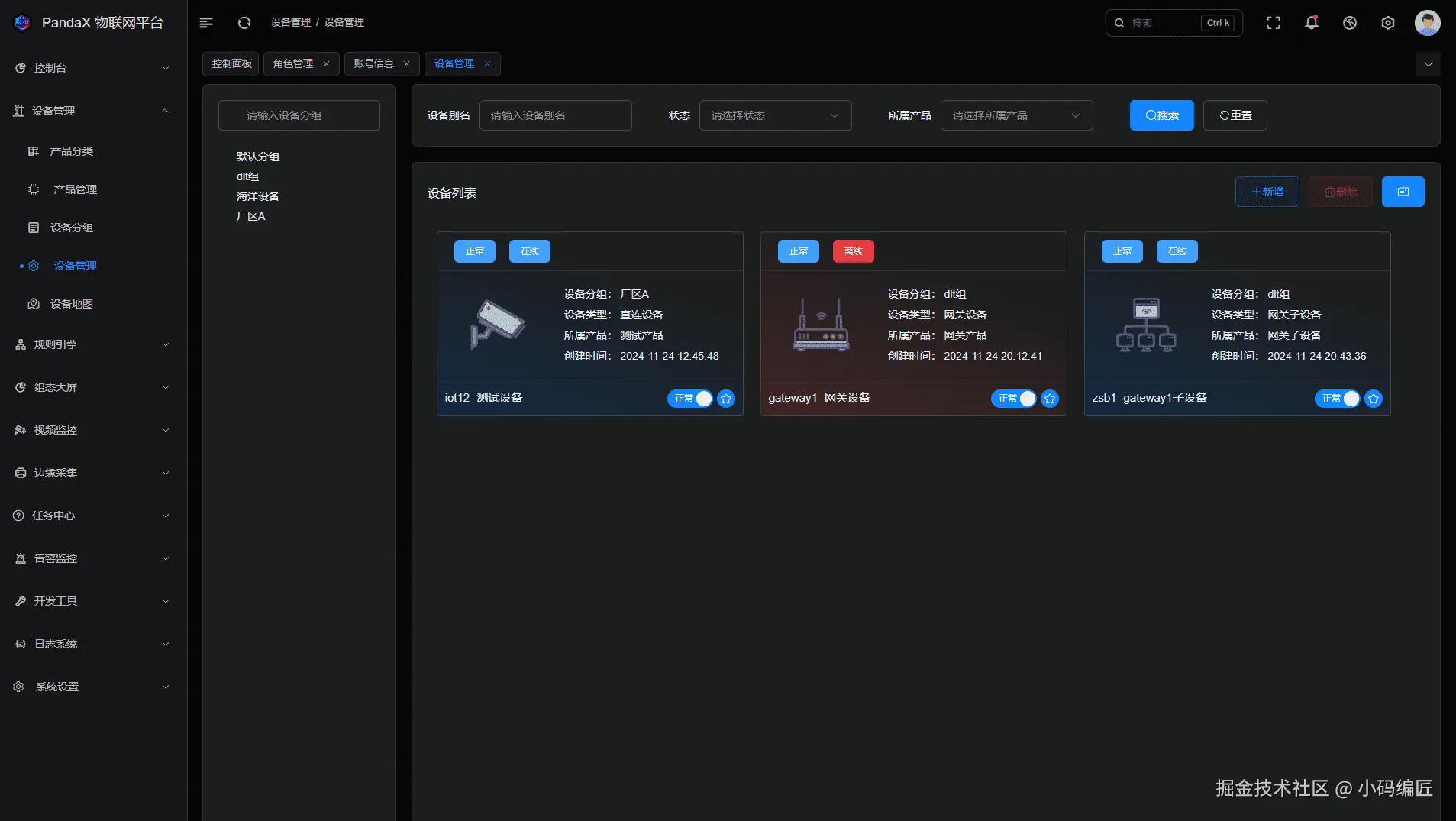Open the 状态 status dropdown
The width and height of the screenshot is (1456, 821).
click(x=776, y=115)
